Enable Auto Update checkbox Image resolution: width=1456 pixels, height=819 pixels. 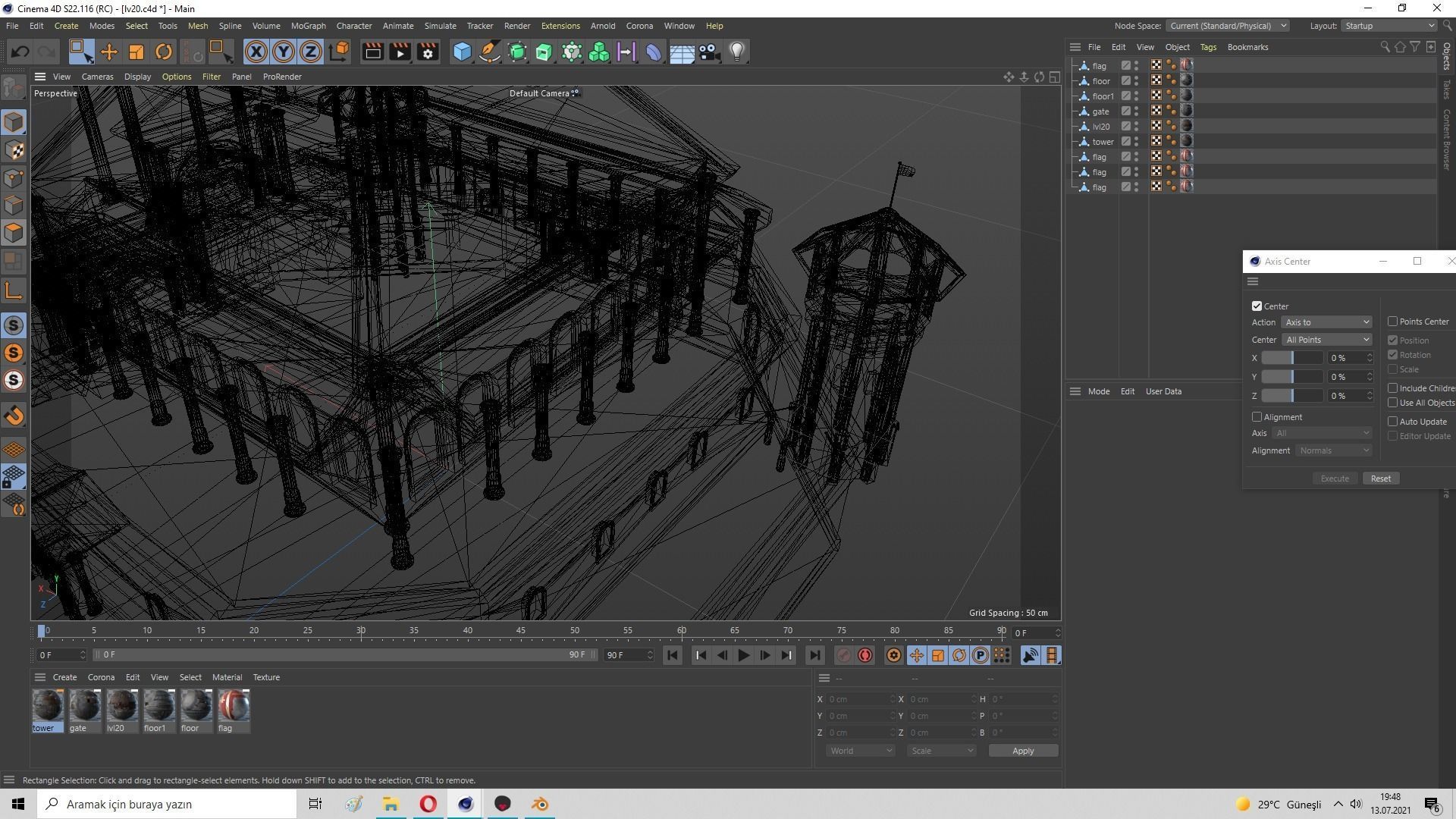coord(1392,422)
